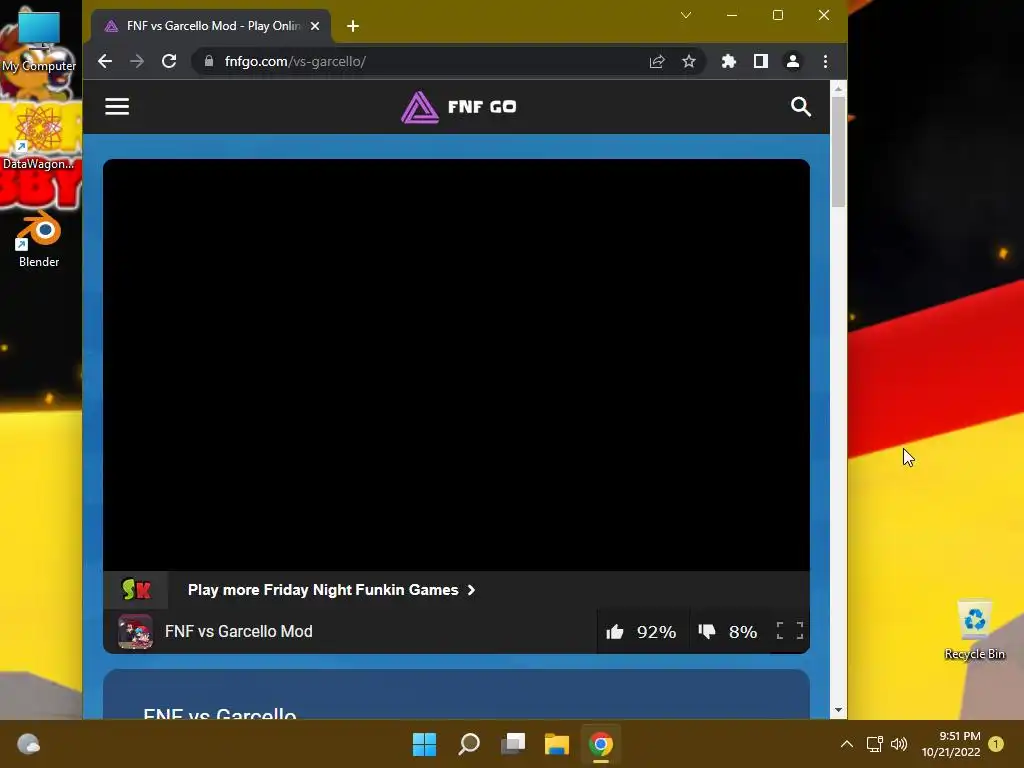Image resolution: width=1024 pixels, height=768 pixels.
Task: Open the Chrome three-dot menu
Action: 825,61
